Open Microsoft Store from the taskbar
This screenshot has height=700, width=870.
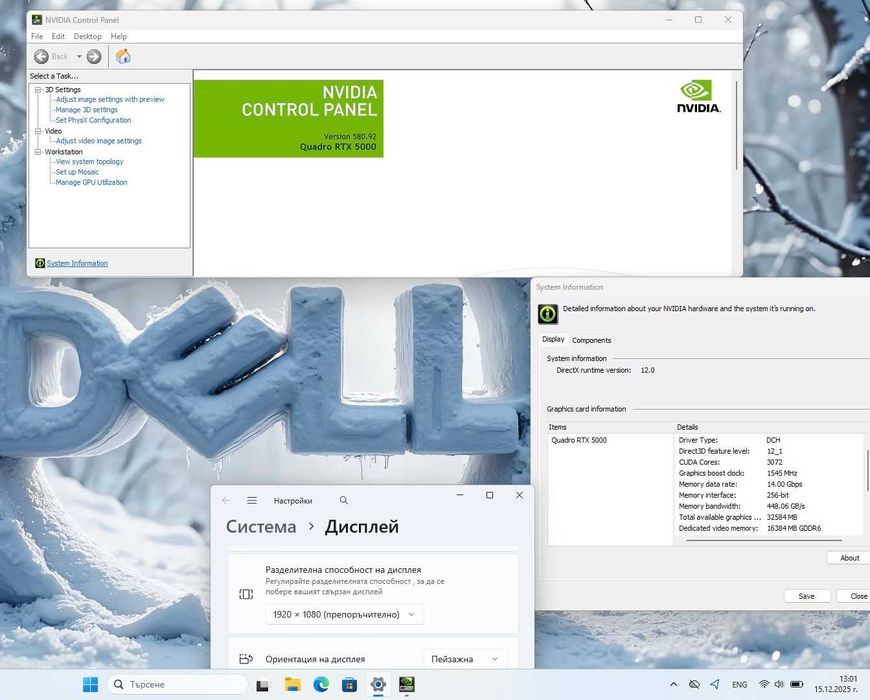[x=350, y=684]
